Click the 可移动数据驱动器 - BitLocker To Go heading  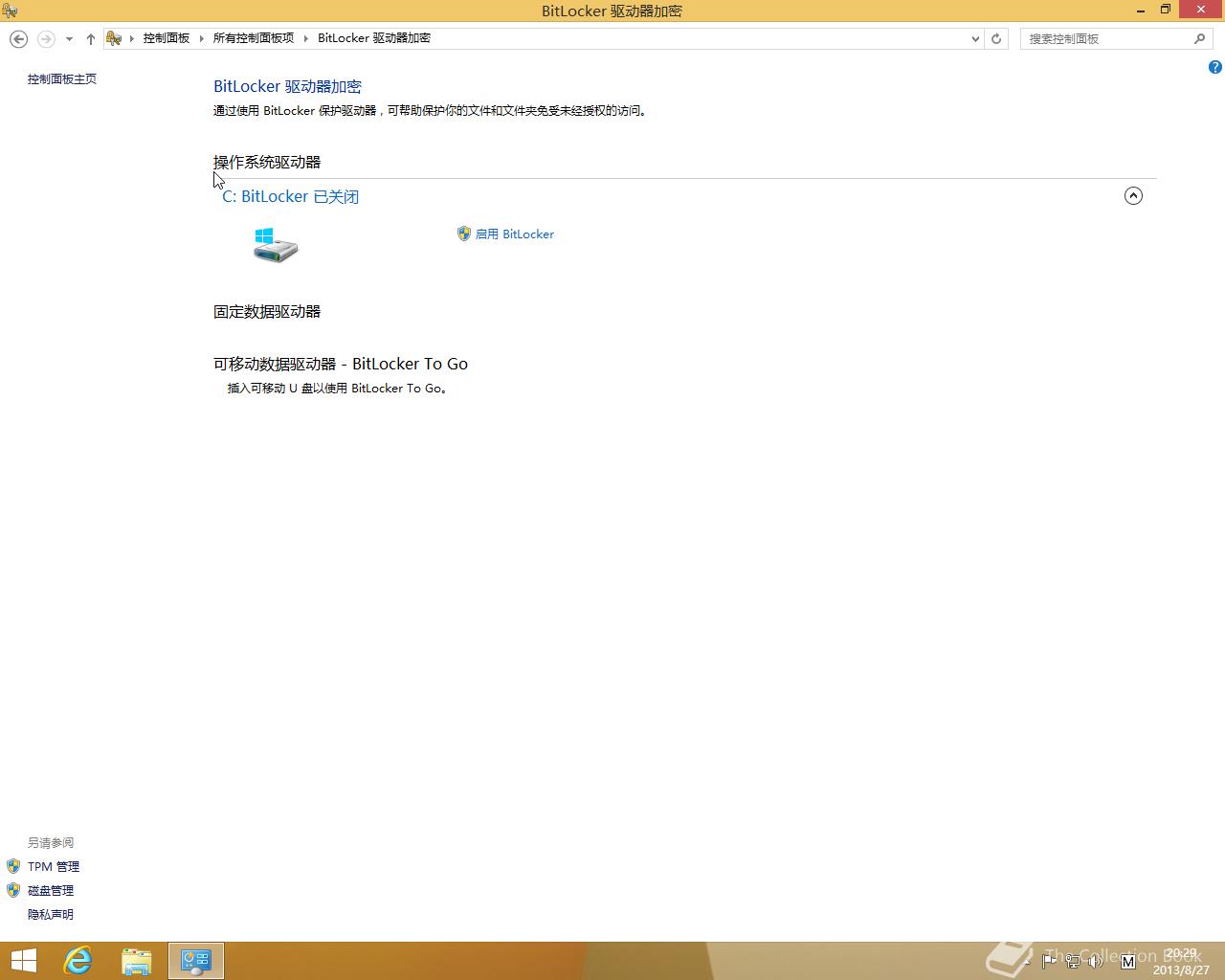pyautogui.click(x=341, y=364)
